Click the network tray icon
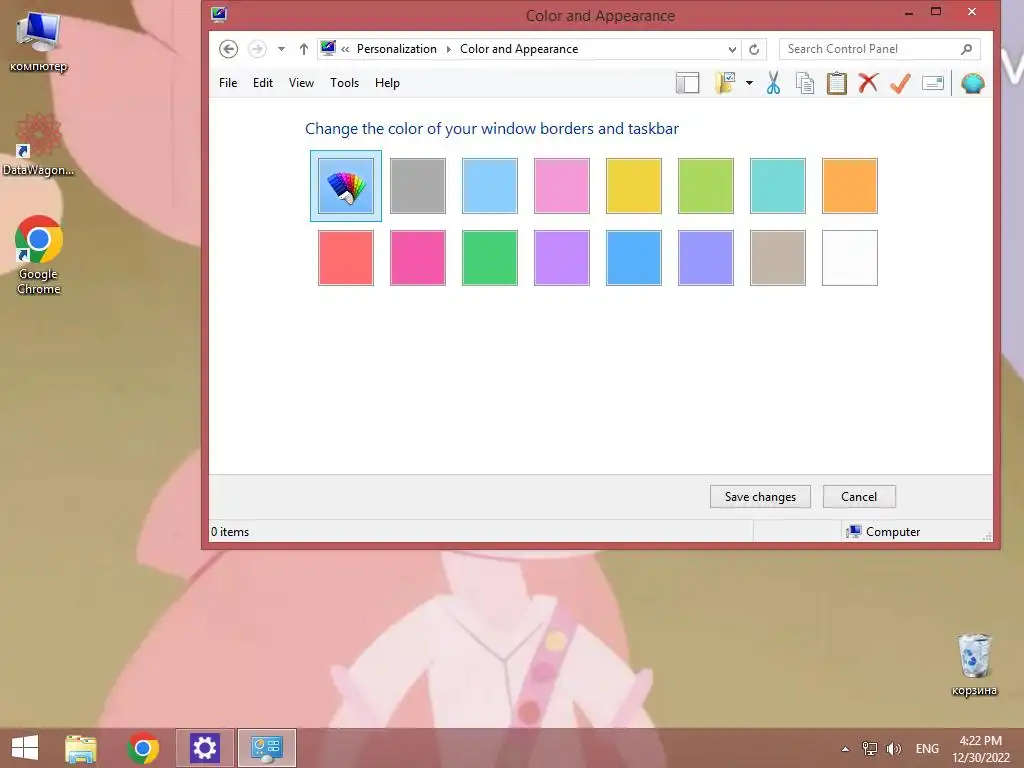 [870, 748]
